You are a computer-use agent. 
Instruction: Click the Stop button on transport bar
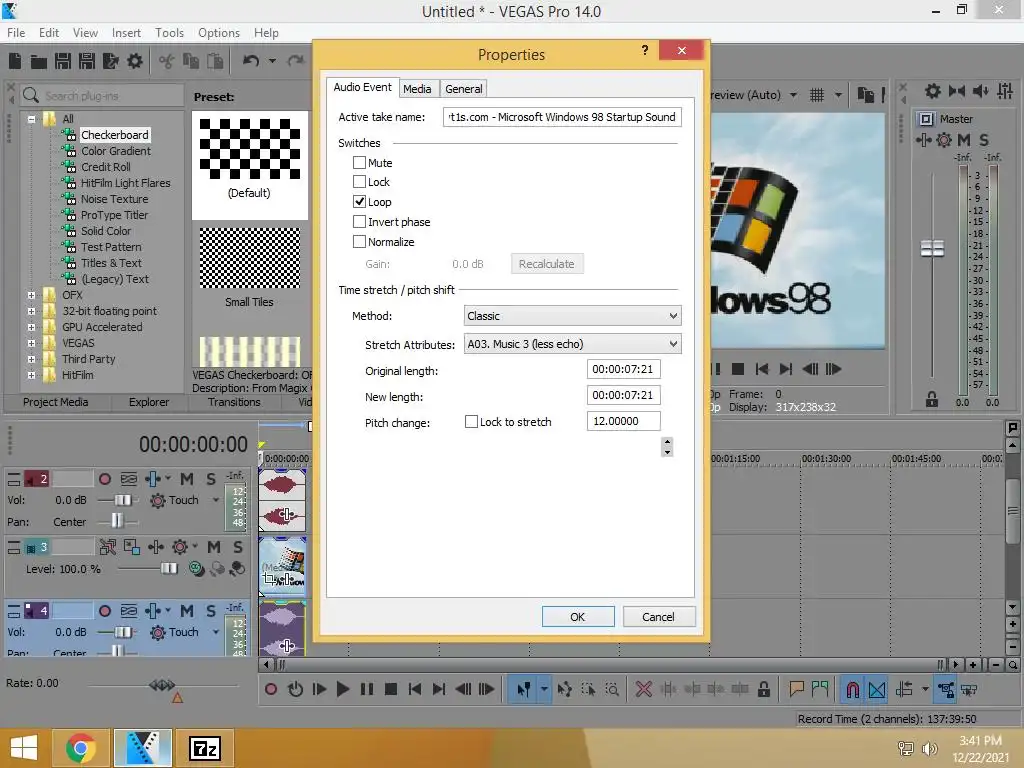(x=391, y=689)
